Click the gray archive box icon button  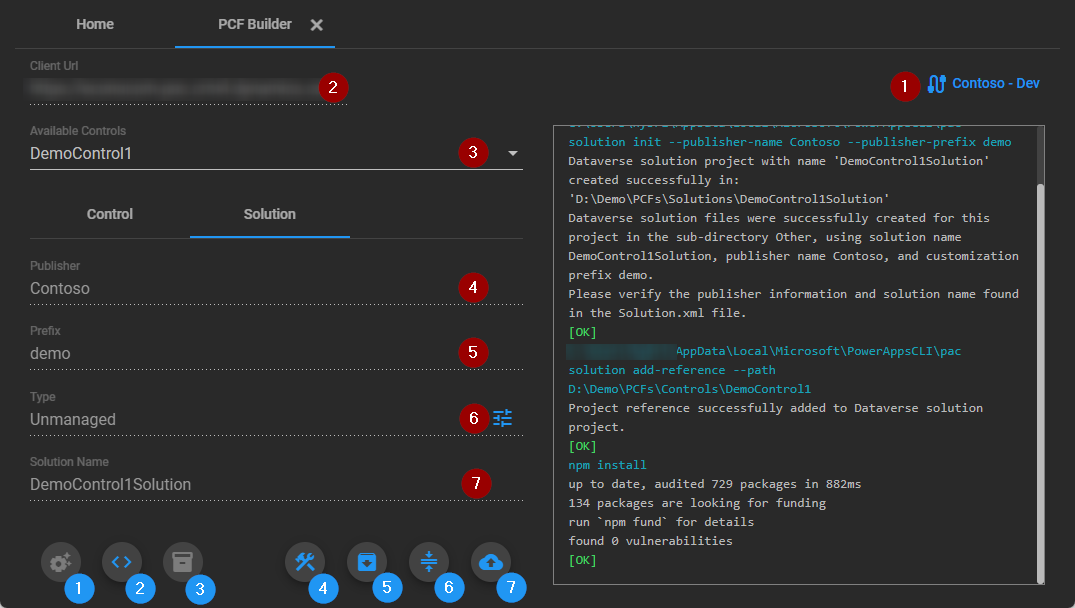(183, 562)
